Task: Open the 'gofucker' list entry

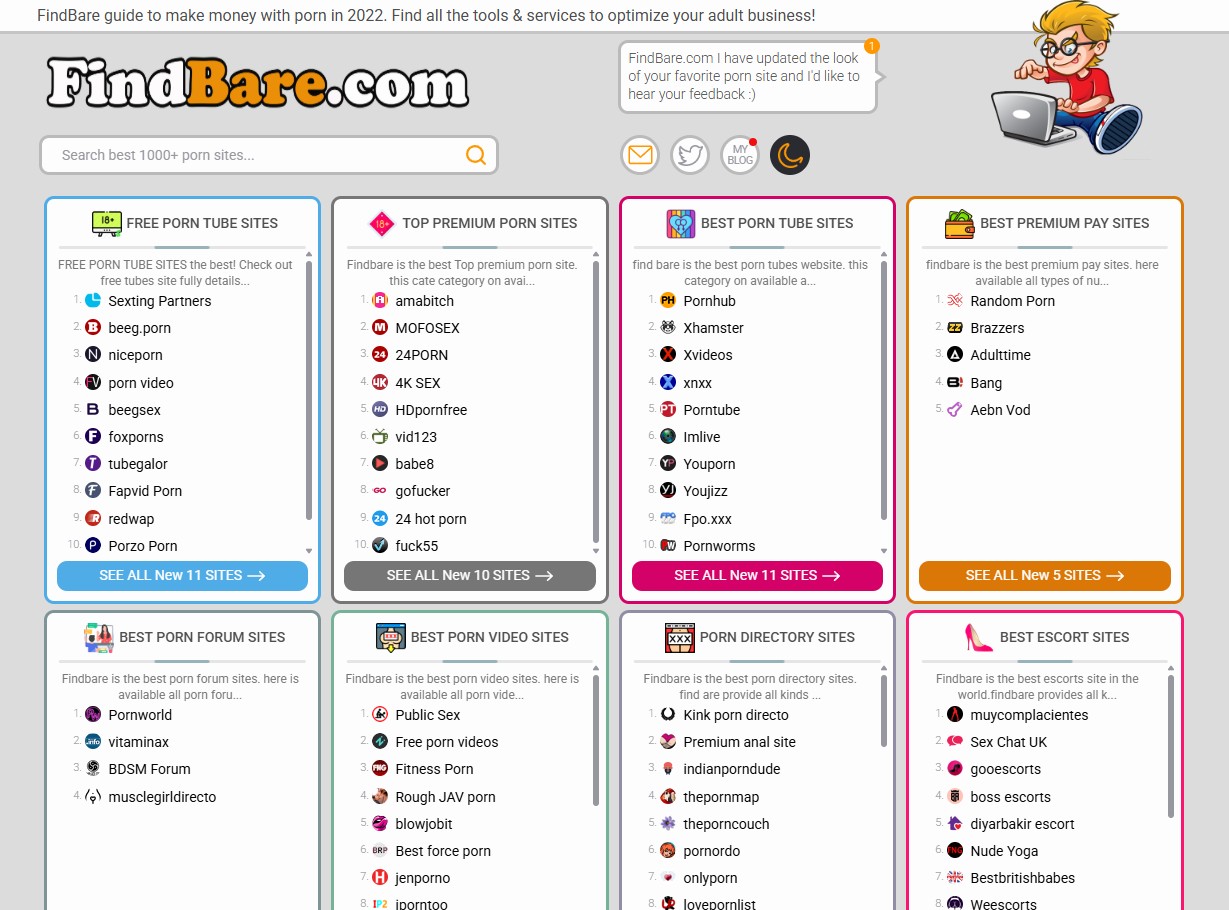Action: (x=423, y=491)
